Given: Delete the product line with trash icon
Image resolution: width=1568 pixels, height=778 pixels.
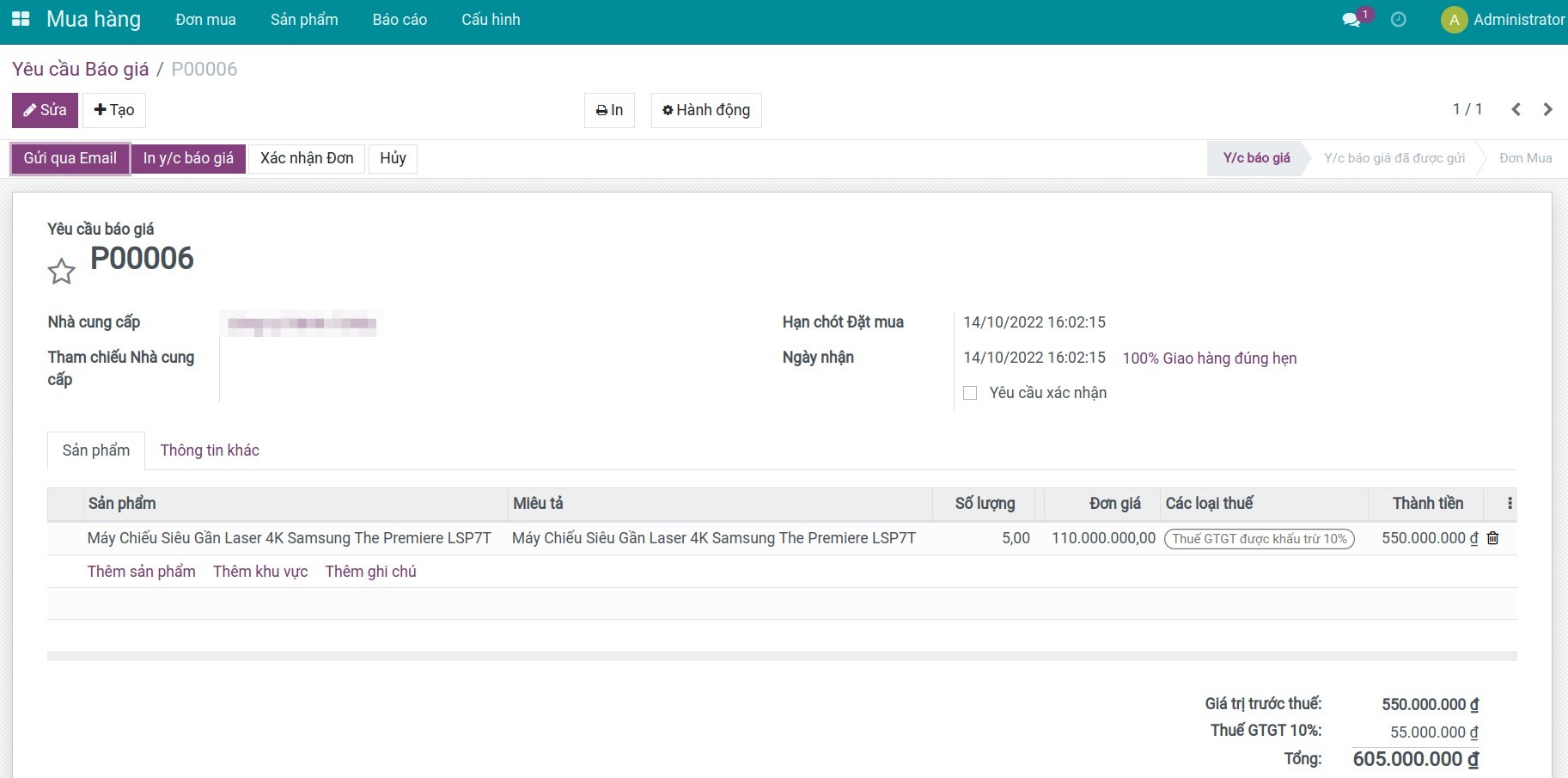Looking at the screenshot, I should click(x=1493, y=538).
